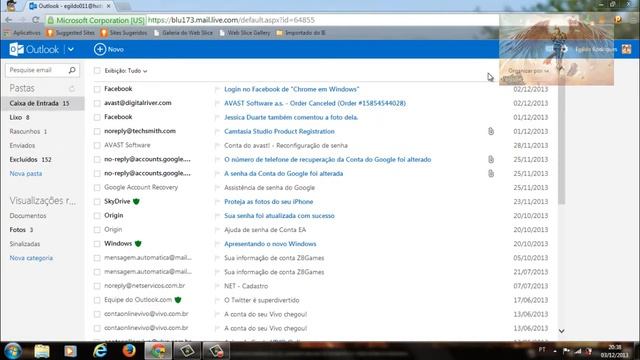
Task: Toggle the select-all messages checkbox
Action: [97, 71]
